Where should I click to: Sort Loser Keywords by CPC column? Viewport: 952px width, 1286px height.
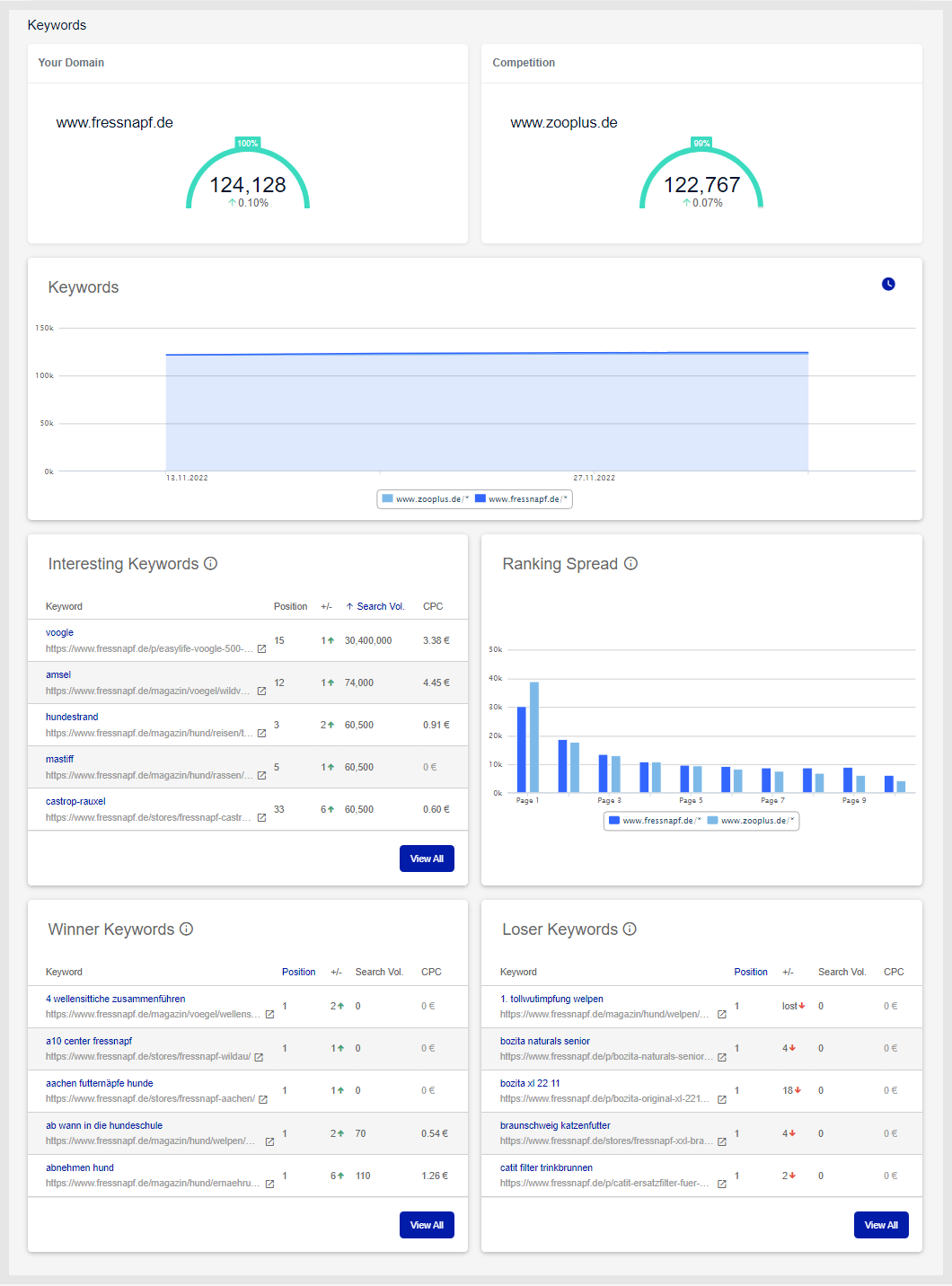click(894, 972)
